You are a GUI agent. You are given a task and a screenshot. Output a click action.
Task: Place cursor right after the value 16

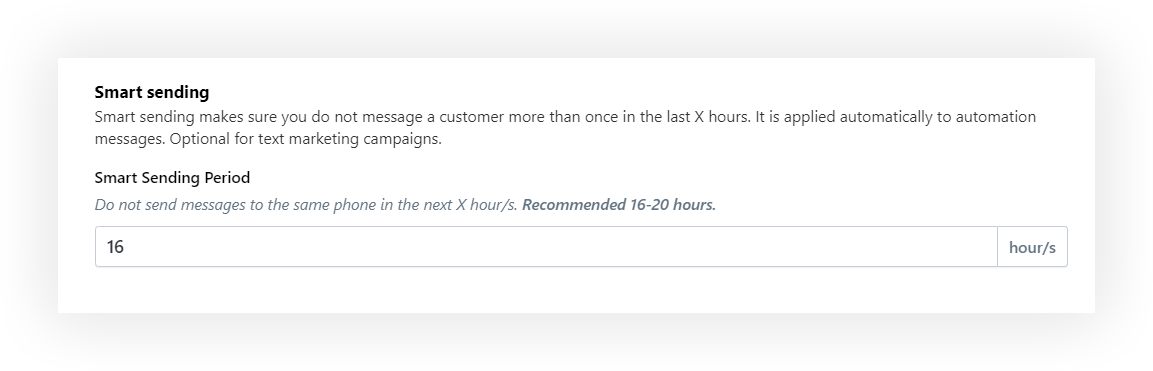[x=125, y=247]
